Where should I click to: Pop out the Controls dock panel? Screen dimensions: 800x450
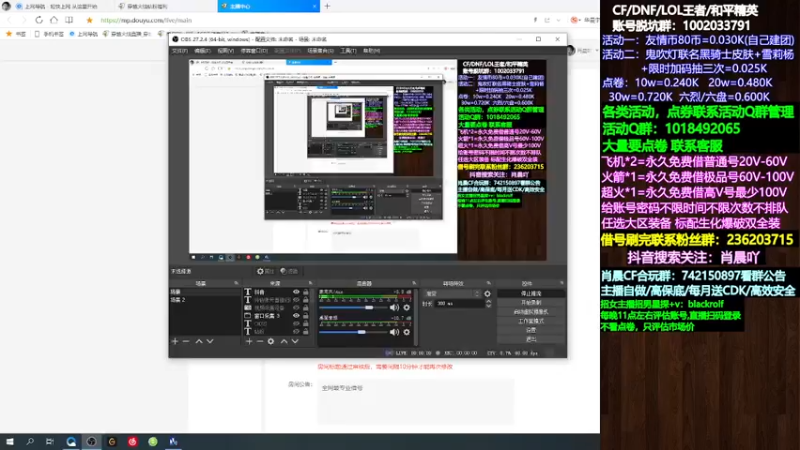pos(562,283)
